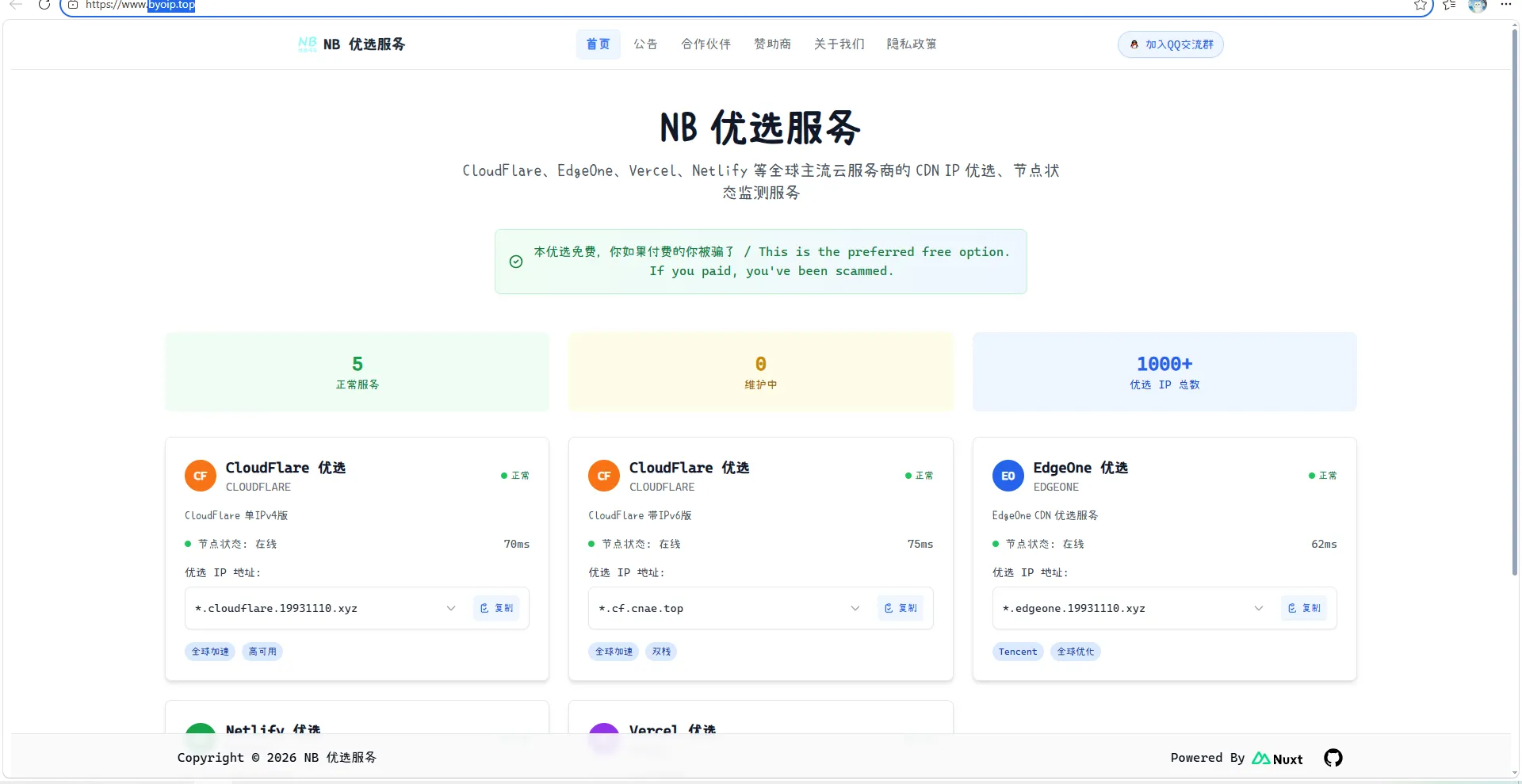The height and width of the screenshot is (784, 1522).
Task: Click the favorite star icon in address bar
Action: click(x=1421, y=5)
